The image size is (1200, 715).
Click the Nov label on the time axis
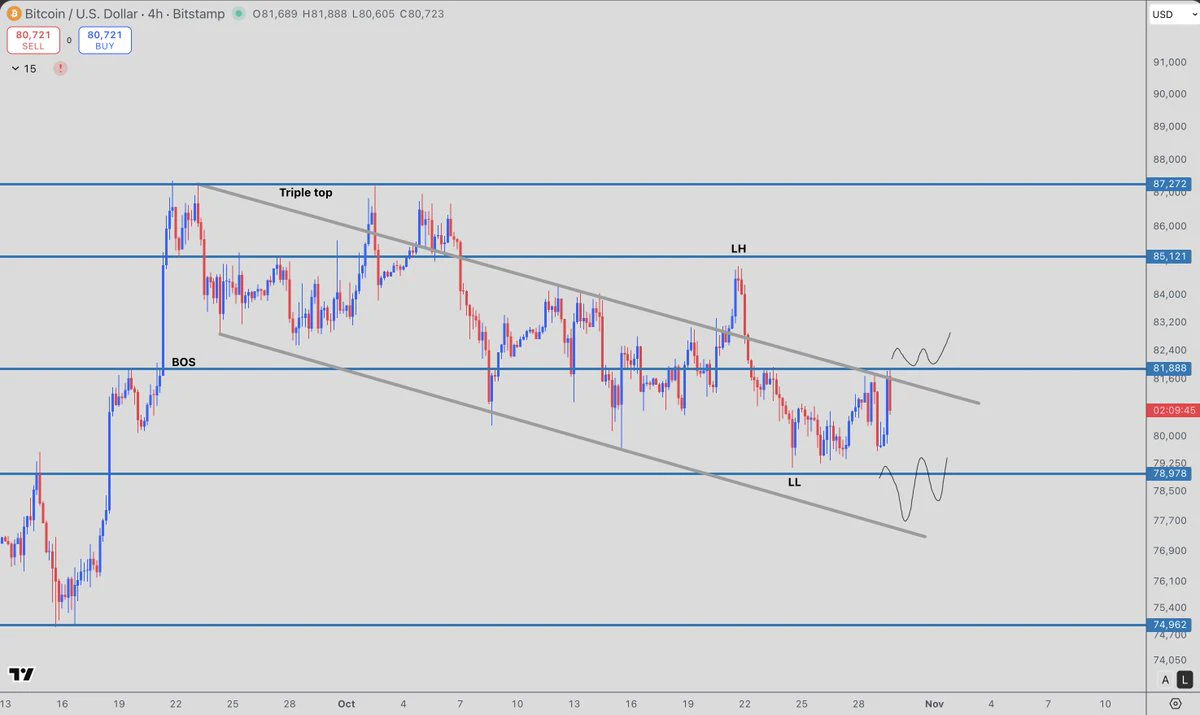tap(932, 704)
